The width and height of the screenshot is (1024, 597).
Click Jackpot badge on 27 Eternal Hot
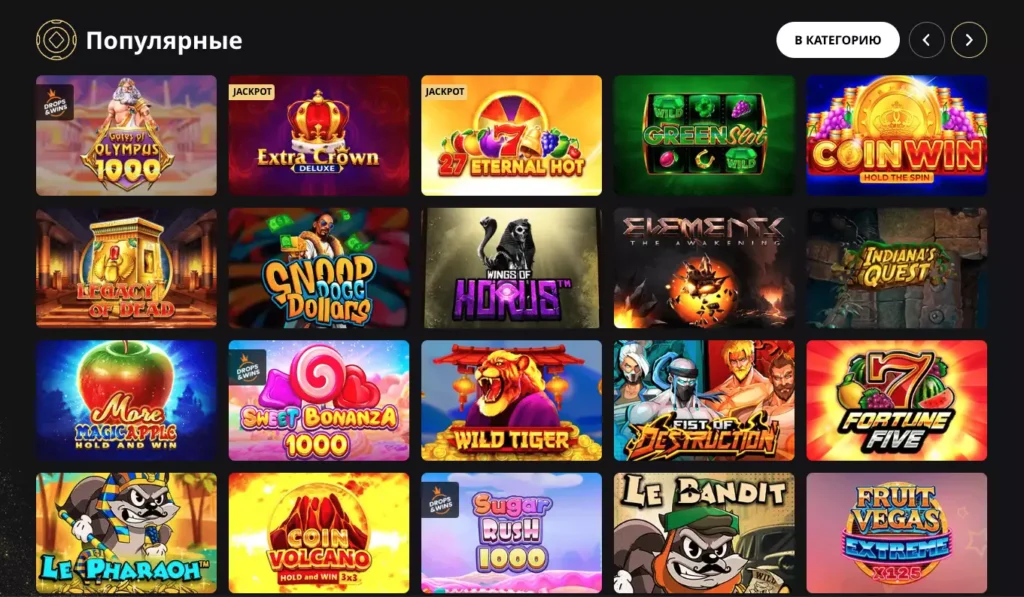pos(445,91)
